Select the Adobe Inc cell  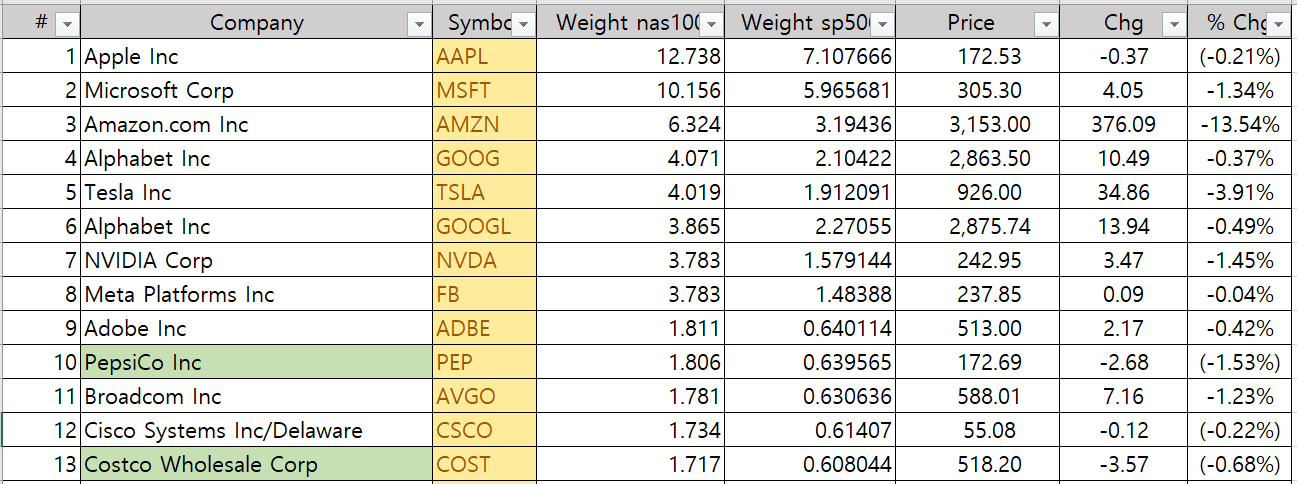coord(257,329)
